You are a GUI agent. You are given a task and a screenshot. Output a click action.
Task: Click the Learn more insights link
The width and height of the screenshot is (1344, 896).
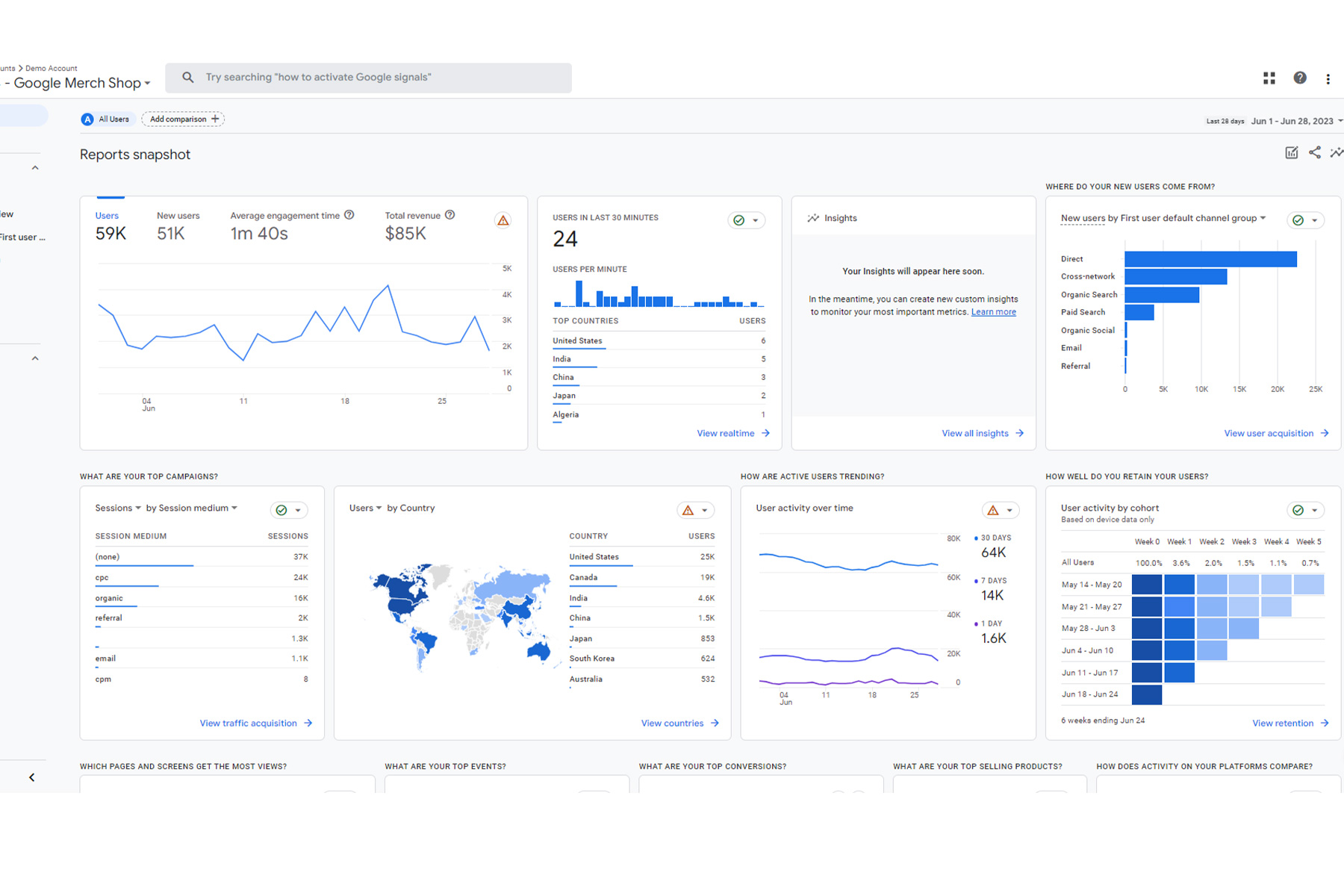[993, 312]
